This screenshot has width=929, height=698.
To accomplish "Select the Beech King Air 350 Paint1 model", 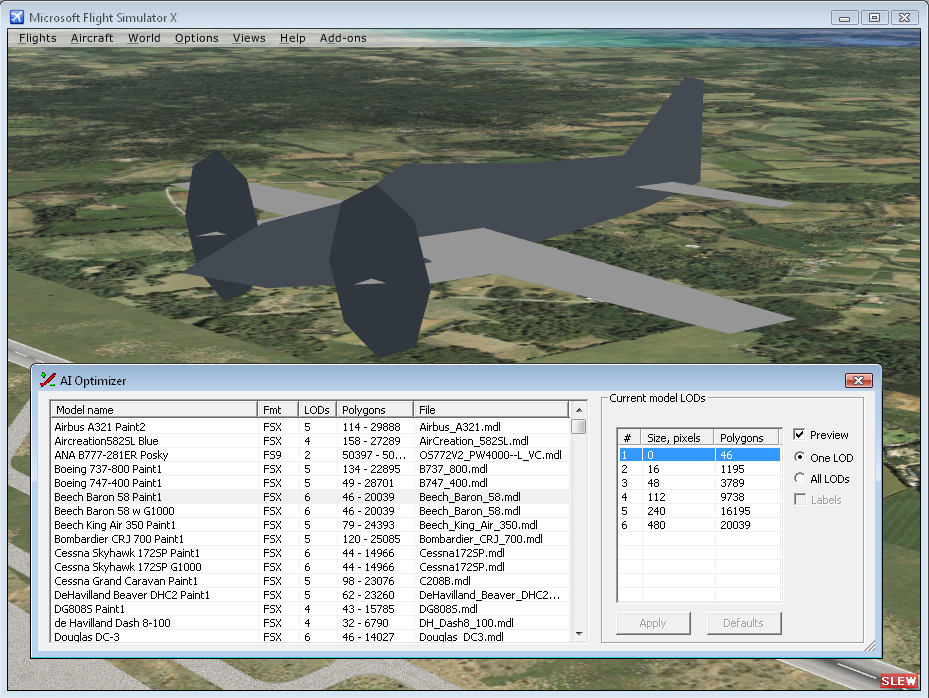I will 310,525.
